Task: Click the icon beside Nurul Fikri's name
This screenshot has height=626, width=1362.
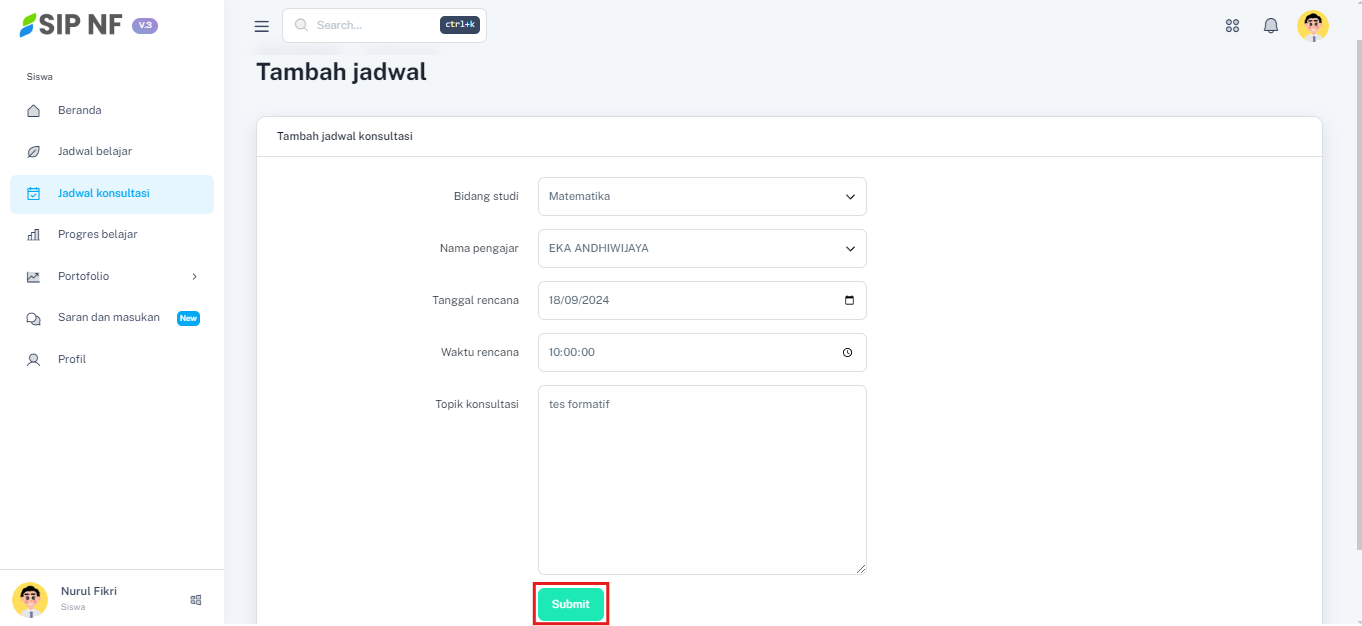Action: (x=196, y=599)
